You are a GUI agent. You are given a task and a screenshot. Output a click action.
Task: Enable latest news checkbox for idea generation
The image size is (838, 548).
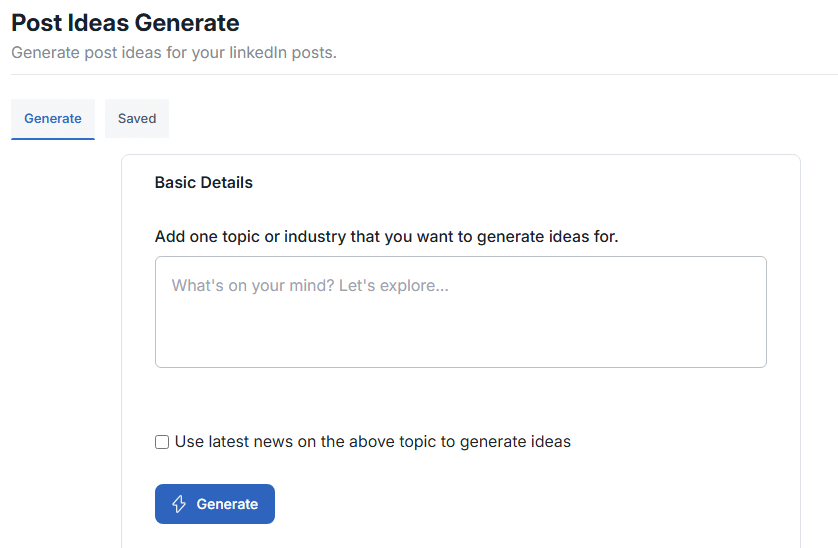tap(162, 442)
